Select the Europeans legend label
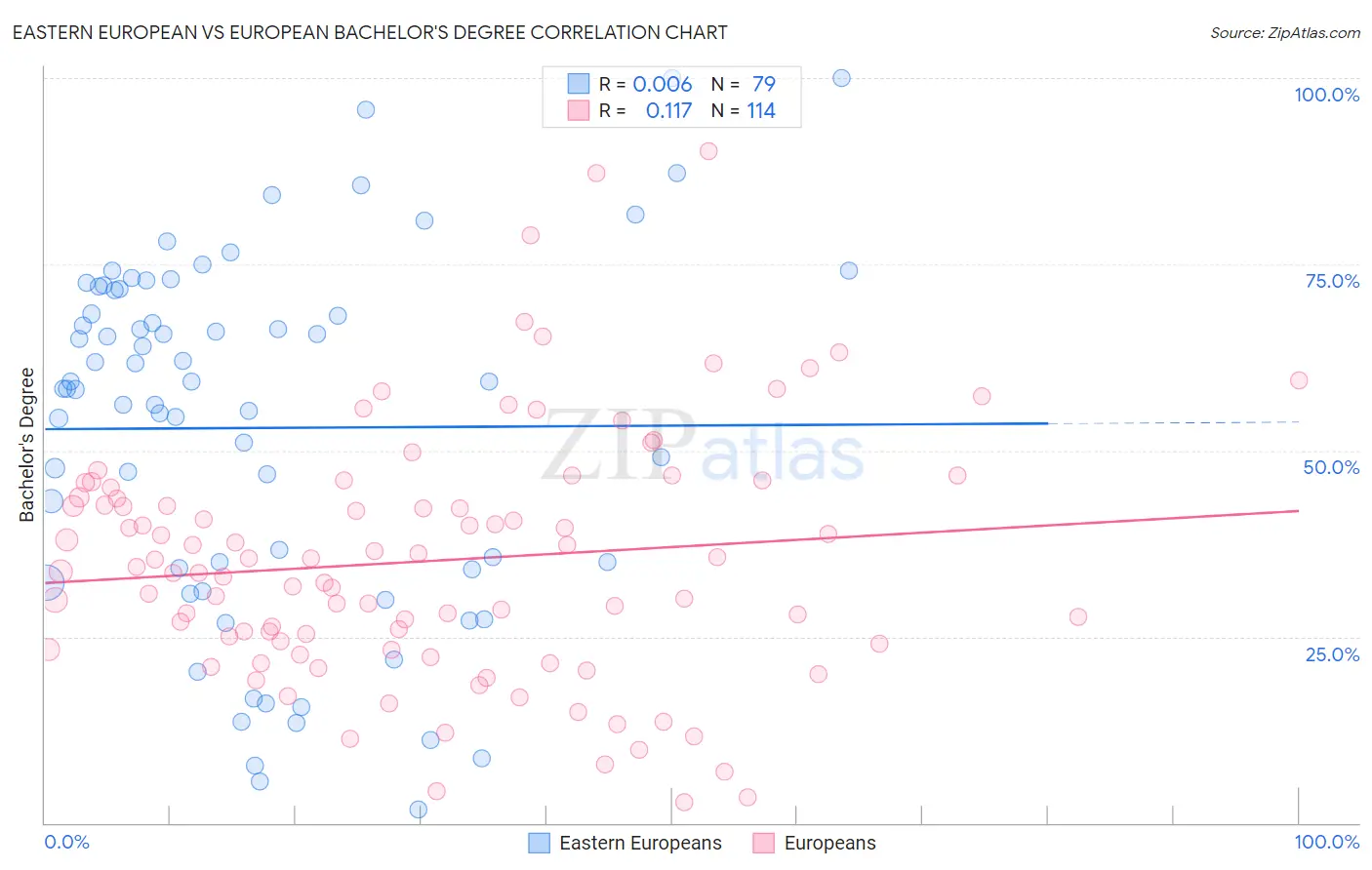1372x870 pixels. coord(829,843)
